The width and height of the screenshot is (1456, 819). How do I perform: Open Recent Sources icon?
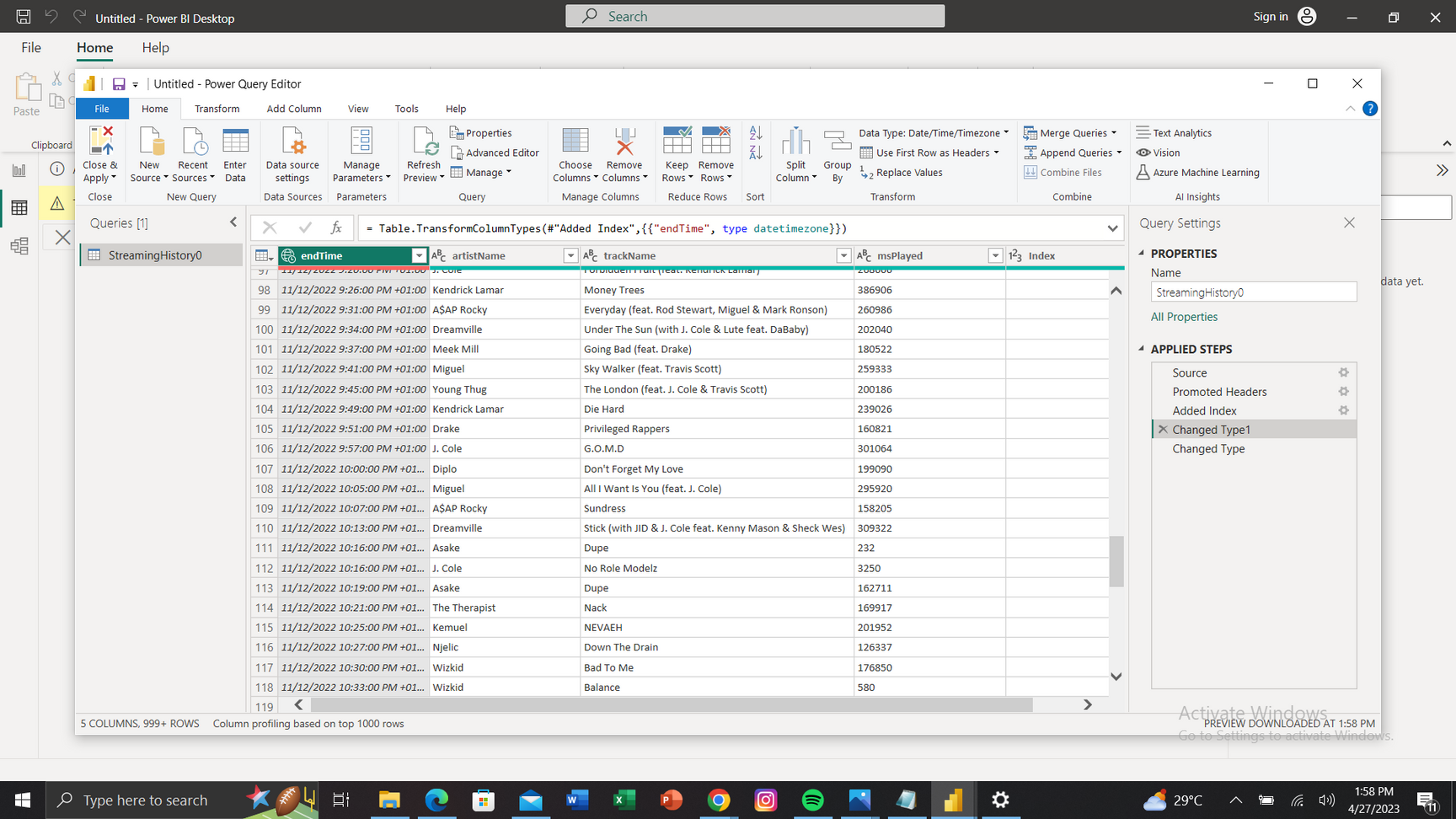click(x=194, y=142)
